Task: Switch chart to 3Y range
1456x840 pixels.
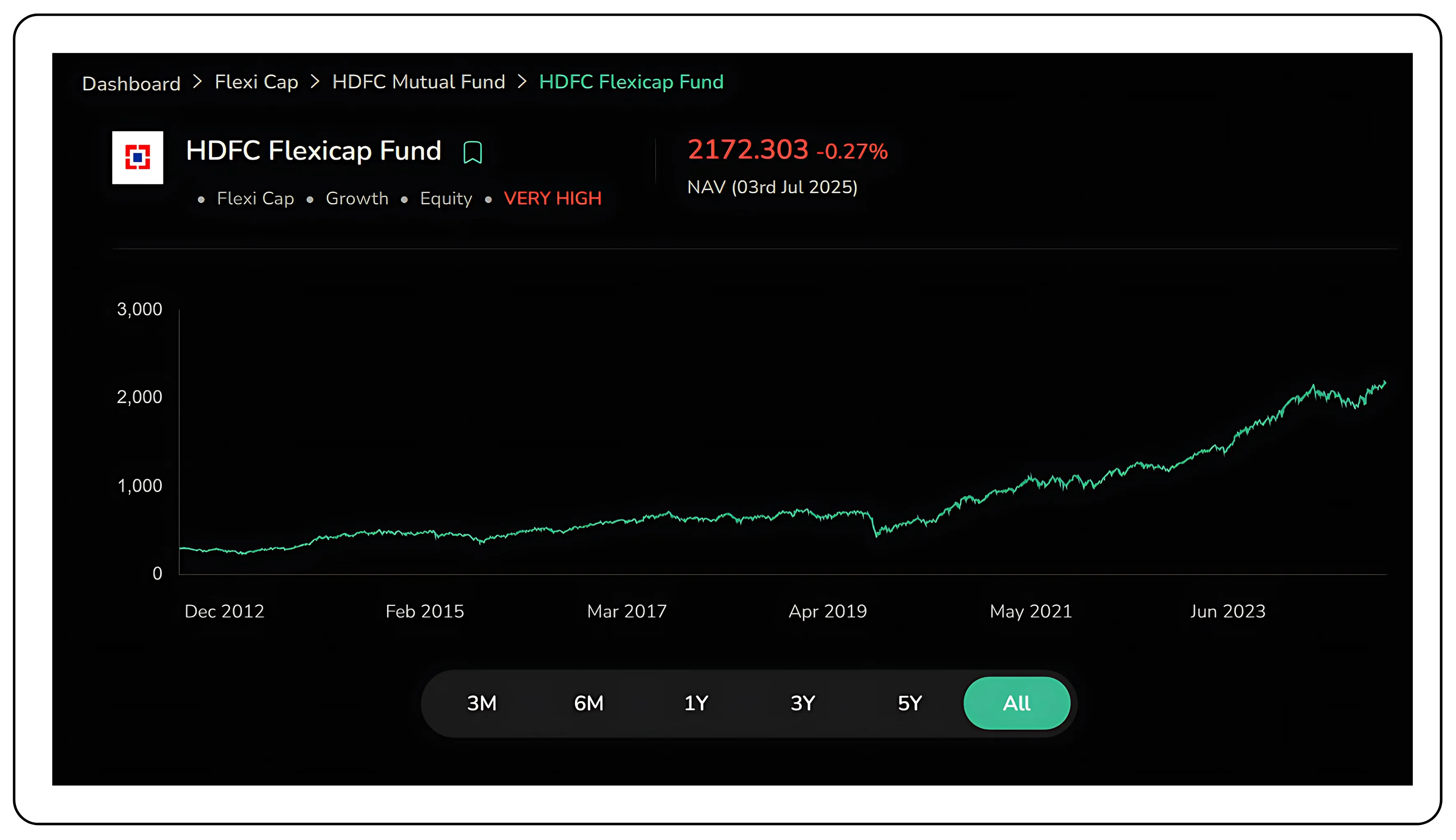Action: [803, 703]
